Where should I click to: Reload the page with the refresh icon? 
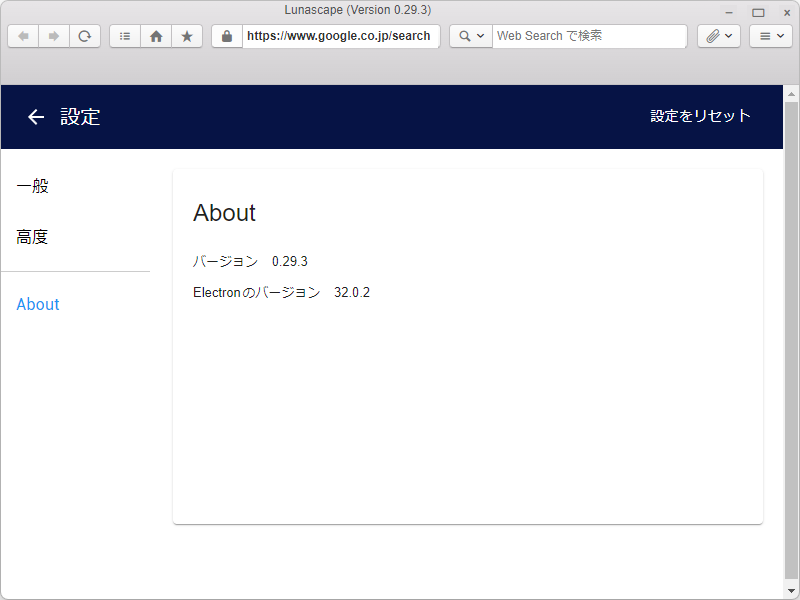point(85,36)
